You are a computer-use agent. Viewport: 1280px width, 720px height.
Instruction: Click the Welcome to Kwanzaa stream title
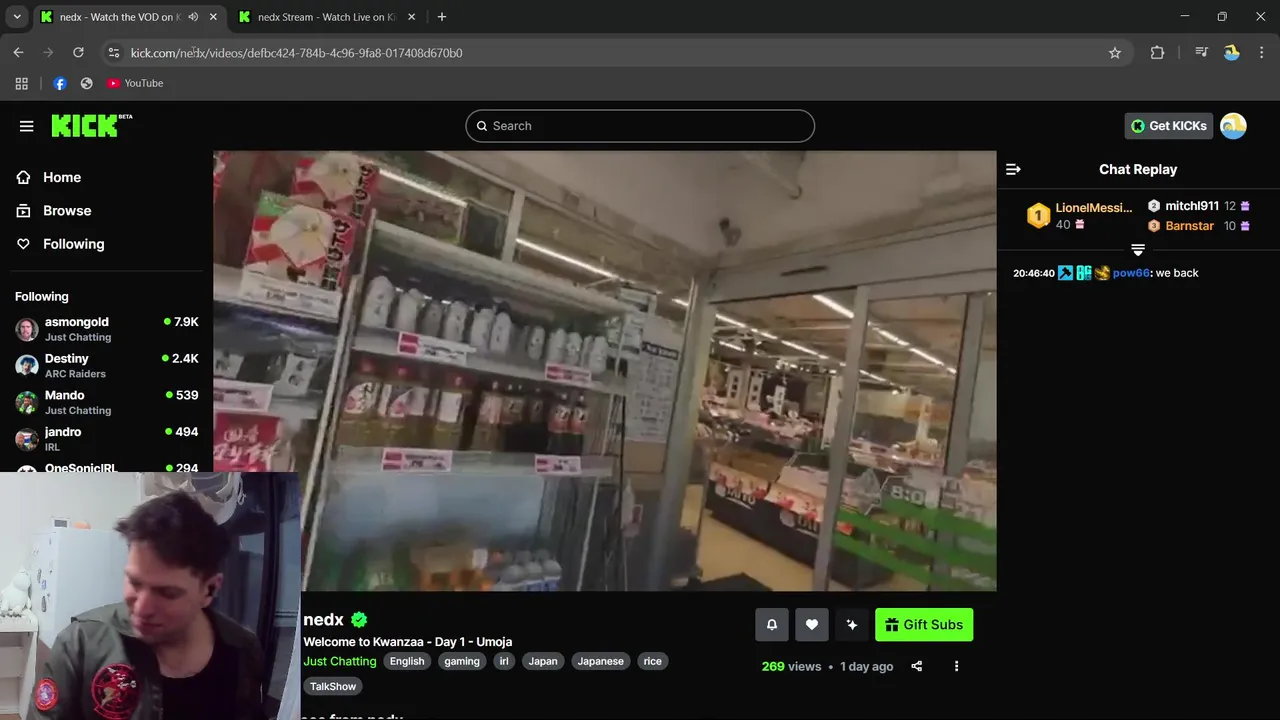click(408, 642)
